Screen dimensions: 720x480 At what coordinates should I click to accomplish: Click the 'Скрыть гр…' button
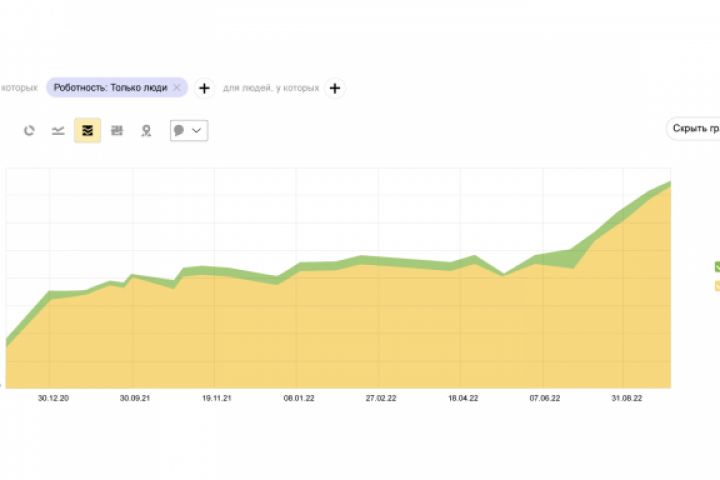695,129
